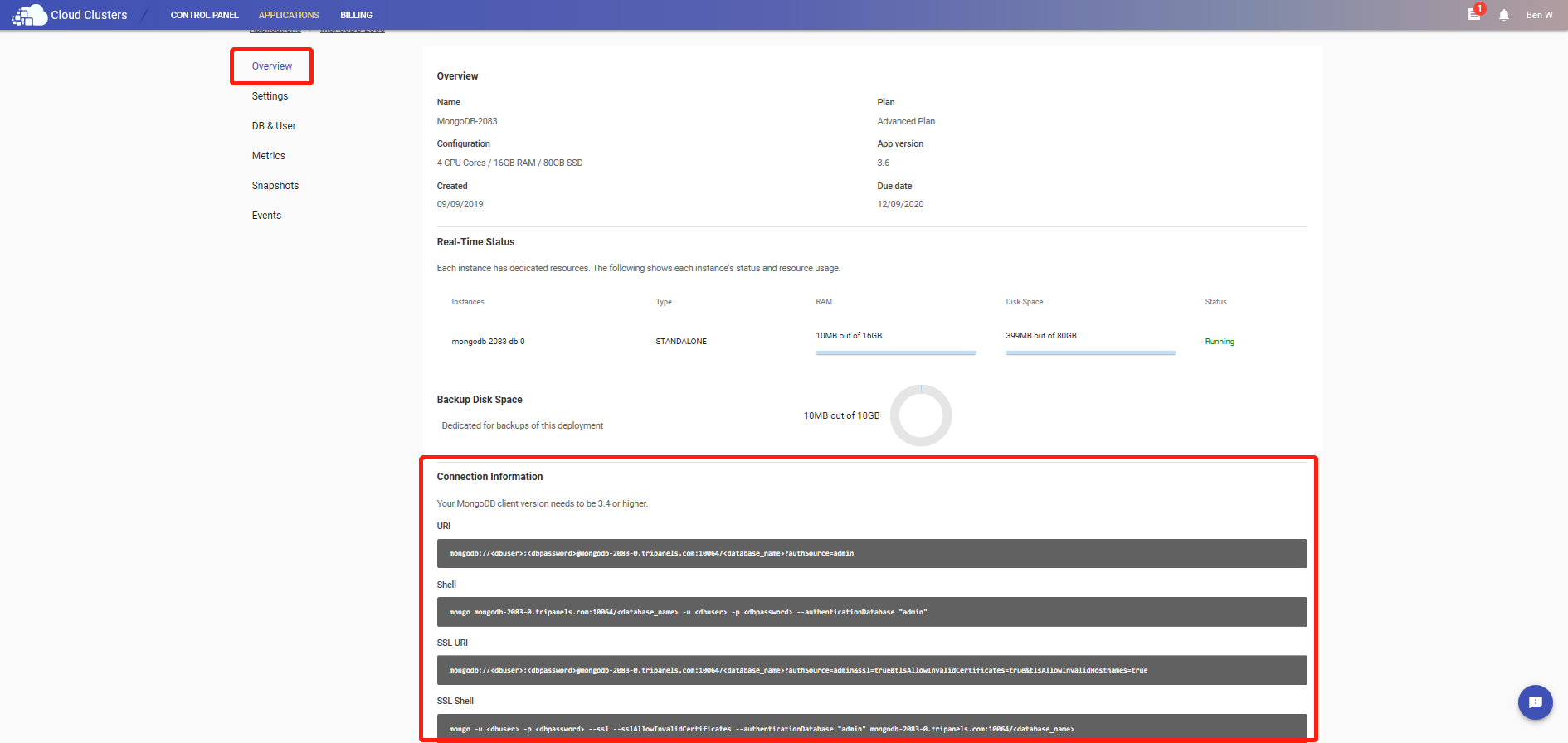Image resolution: width=1568 pixels, height=743 pixels.
Task: Click the Real-Time Status heading
Action: (475, 242)
